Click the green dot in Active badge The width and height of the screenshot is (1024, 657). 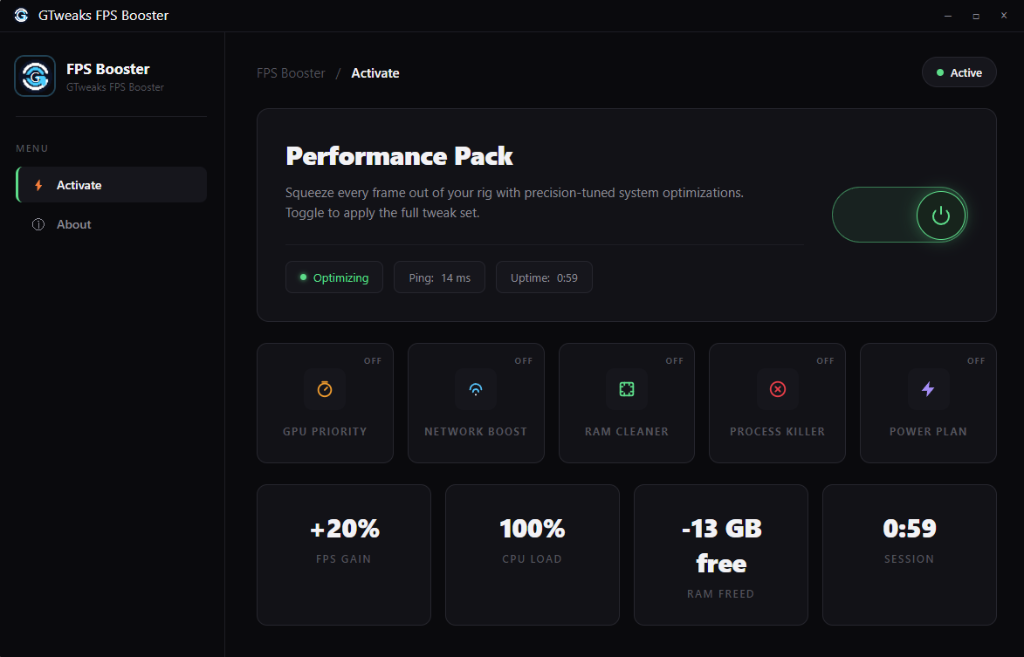click(940, 72)
